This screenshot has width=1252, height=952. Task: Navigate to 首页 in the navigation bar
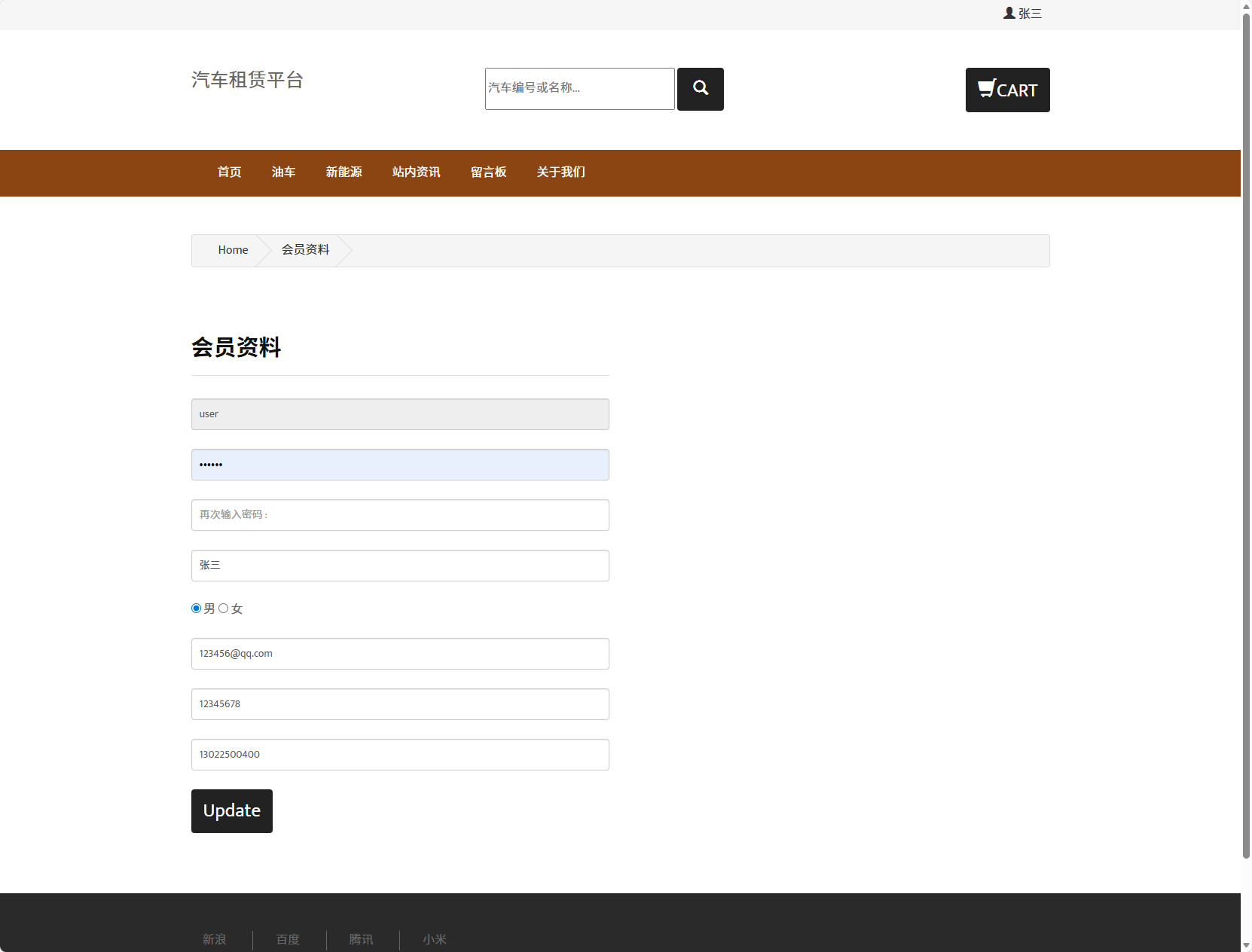point(228,172)
